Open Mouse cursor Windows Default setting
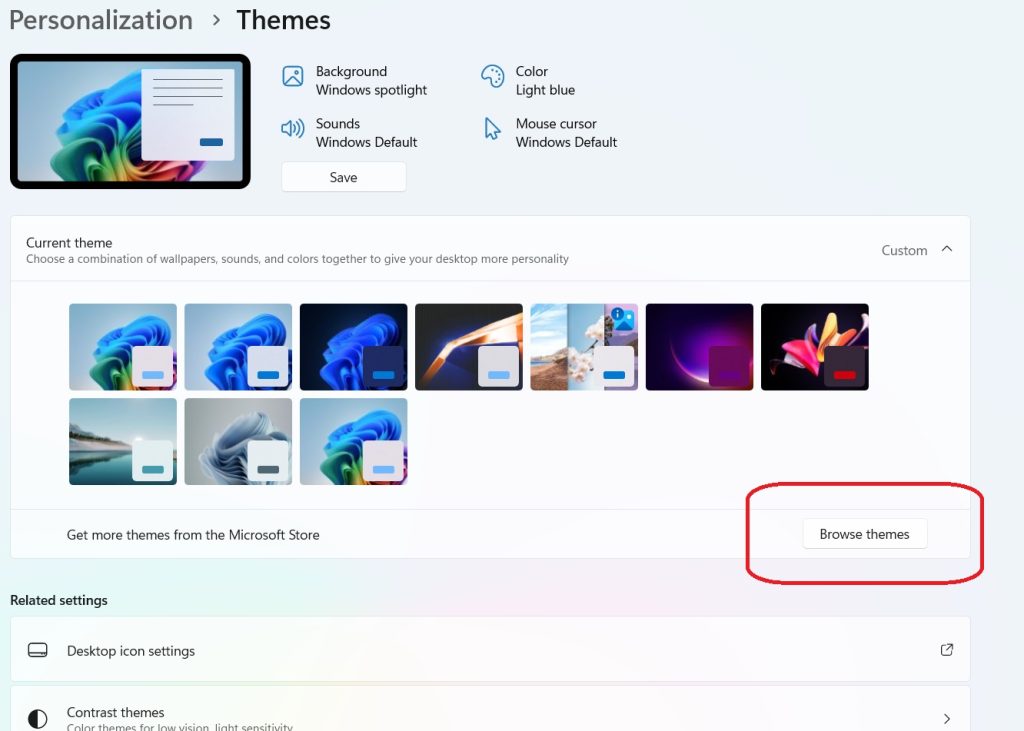This screenshot has height=731, width=1024. click(550, 133)
